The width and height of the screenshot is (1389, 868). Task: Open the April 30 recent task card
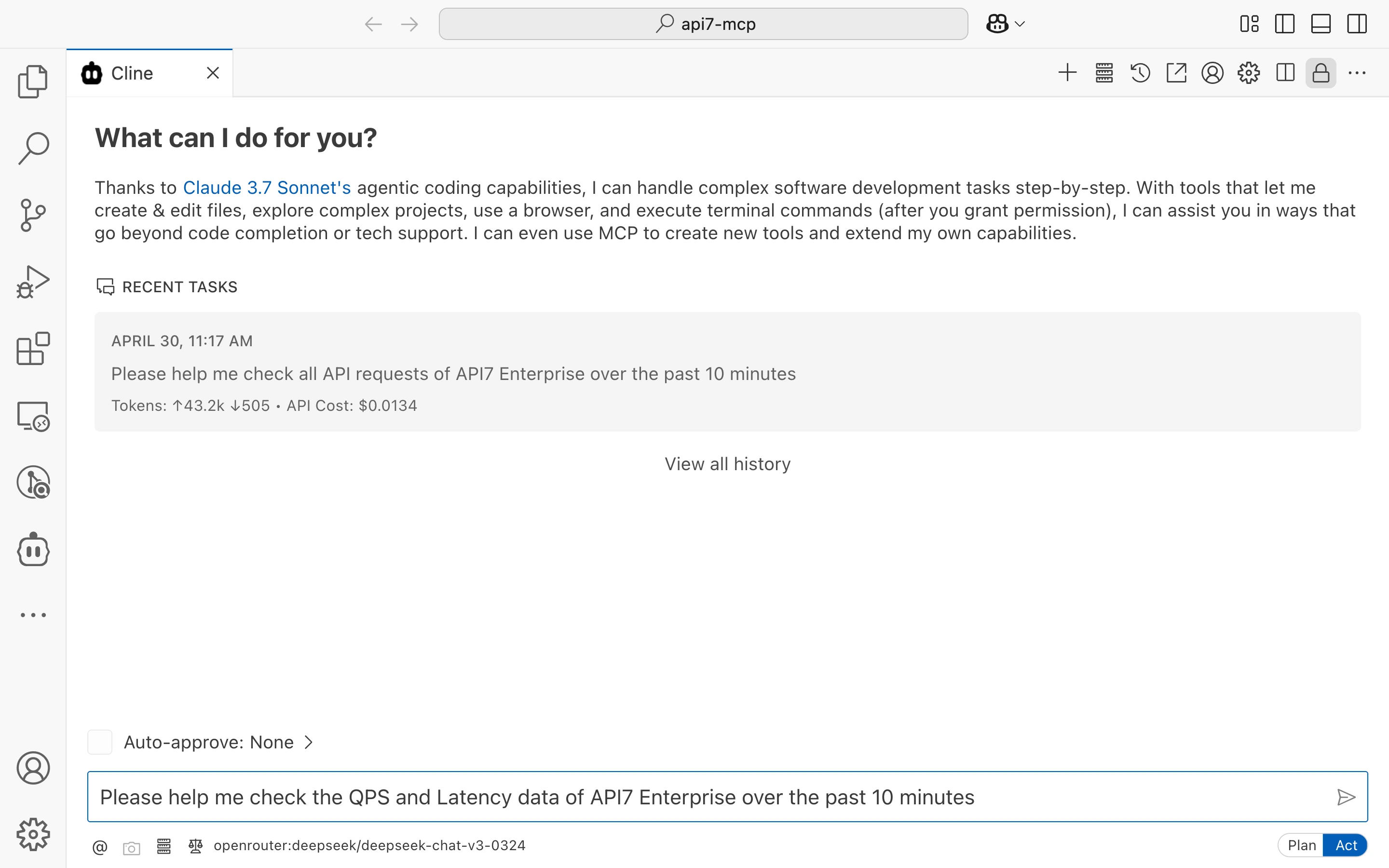click(x=727, y=372)
